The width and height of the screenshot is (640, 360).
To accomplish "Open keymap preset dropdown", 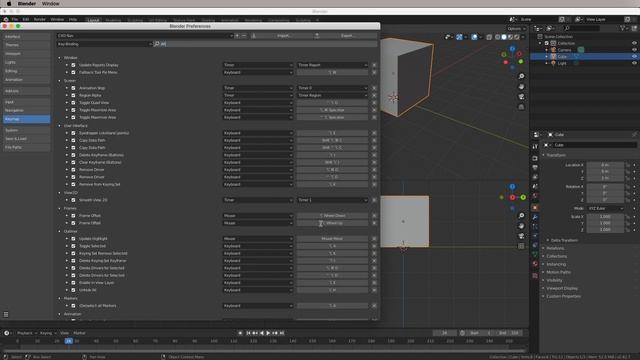I will (145, 36).
